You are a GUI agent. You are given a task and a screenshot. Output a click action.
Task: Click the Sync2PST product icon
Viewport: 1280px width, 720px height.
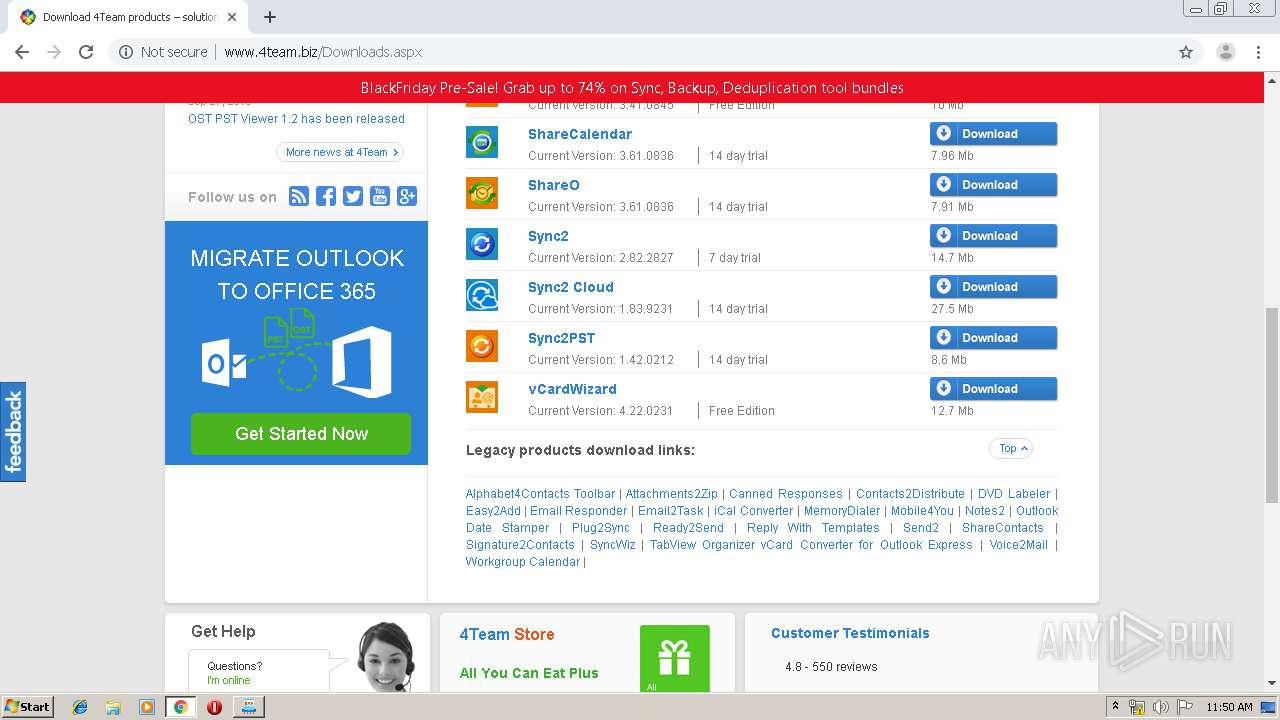click(x=482, y=346)
